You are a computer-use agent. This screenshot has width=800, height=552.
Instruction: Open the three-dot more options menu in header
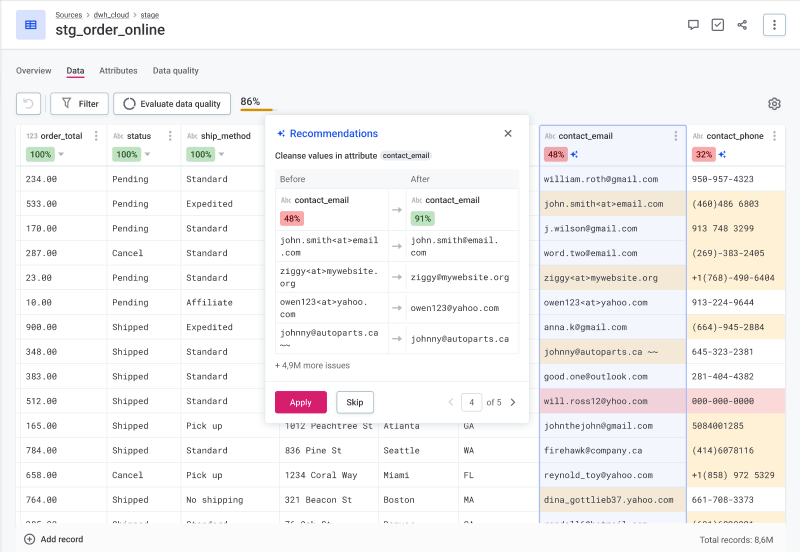[x=774, y=25]
